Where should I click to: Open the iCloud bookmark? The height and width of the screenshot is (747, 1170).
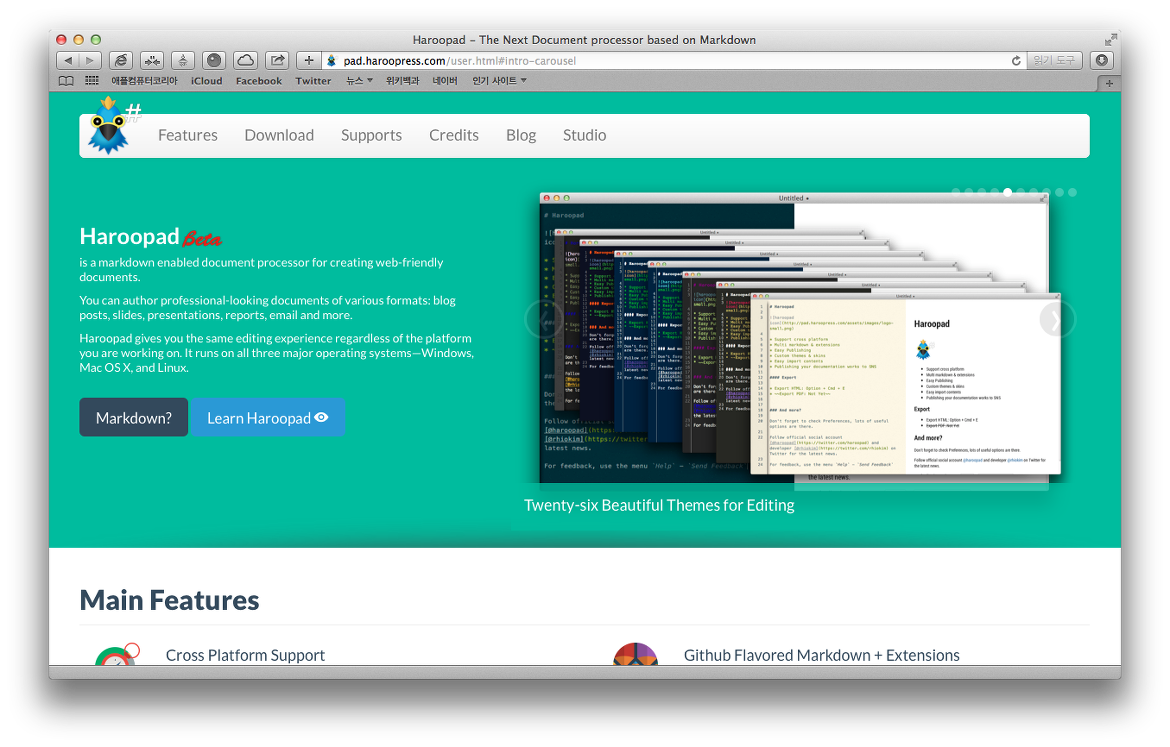[207, 81]
